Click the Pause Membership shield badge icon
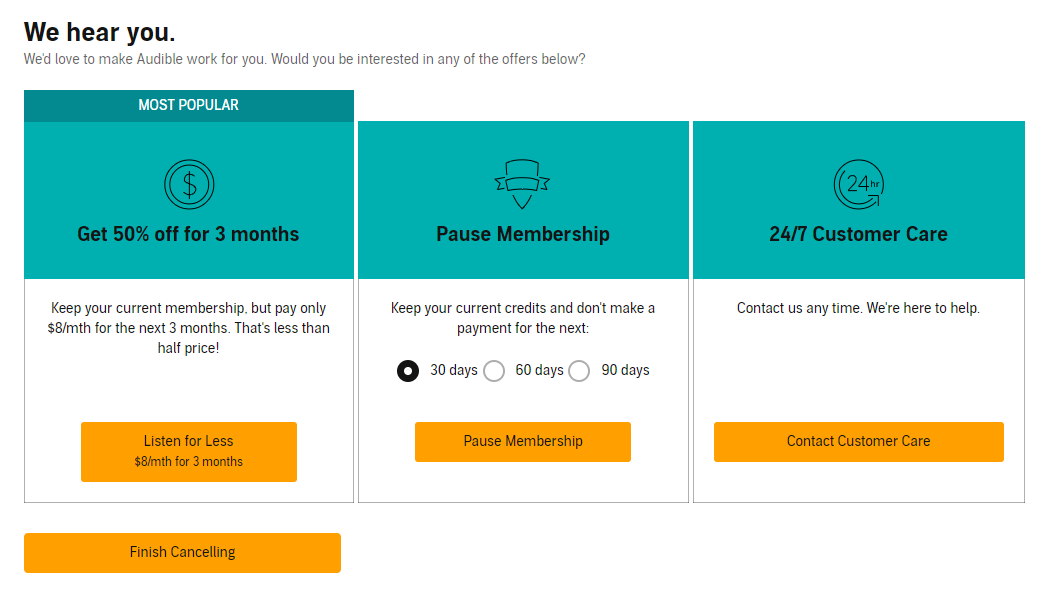This screenshot has height=595, width=1064. click(522, 185)
